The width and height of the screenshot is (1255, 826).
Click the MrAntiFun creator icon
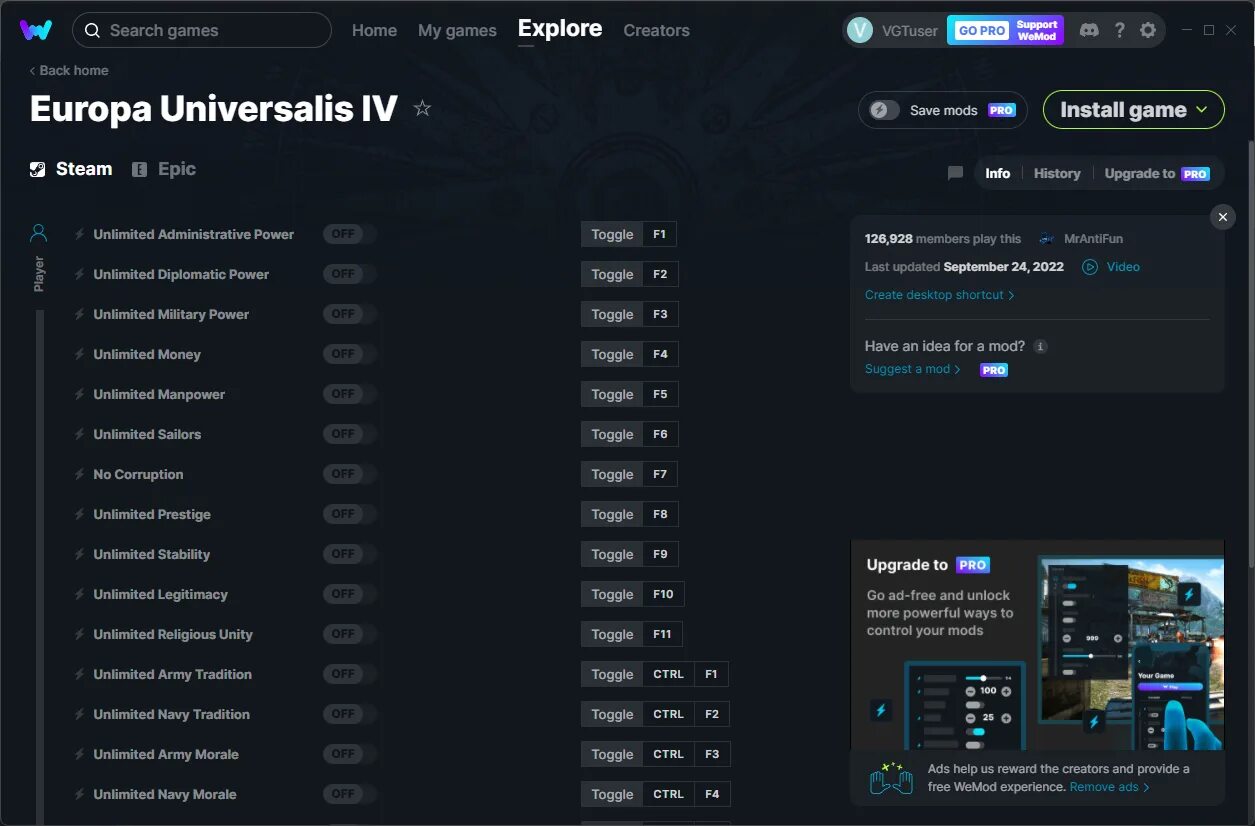[1047, 239]
